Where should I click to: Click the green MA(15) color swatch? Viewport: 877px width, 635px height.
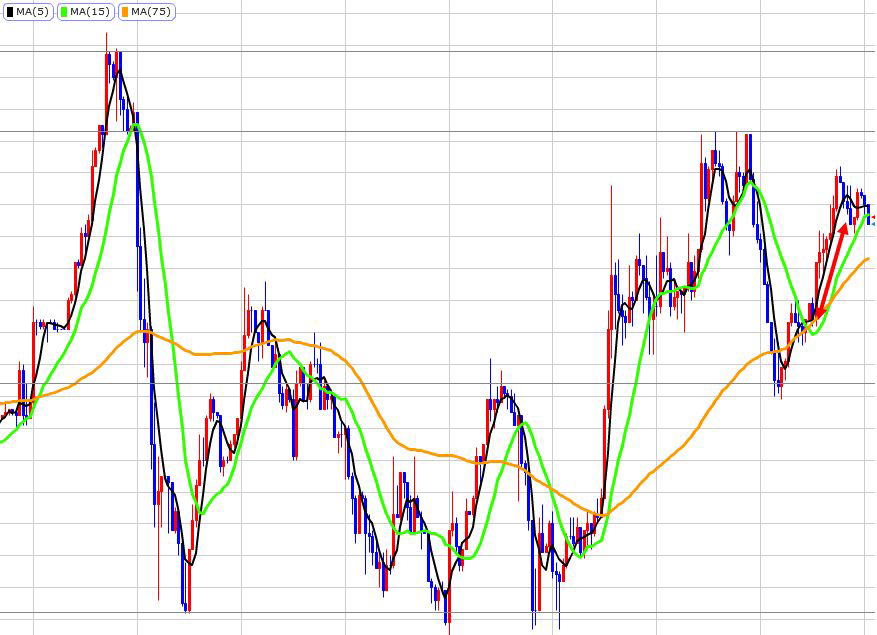click(x=65, y=12)
